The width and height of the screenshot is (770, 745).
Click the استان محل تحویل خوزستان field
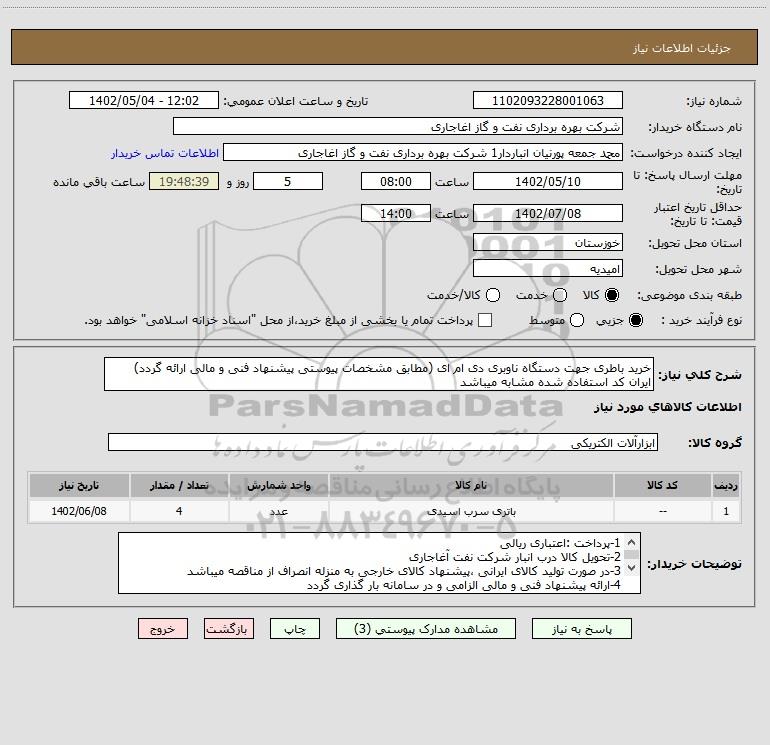pos(548,243)
